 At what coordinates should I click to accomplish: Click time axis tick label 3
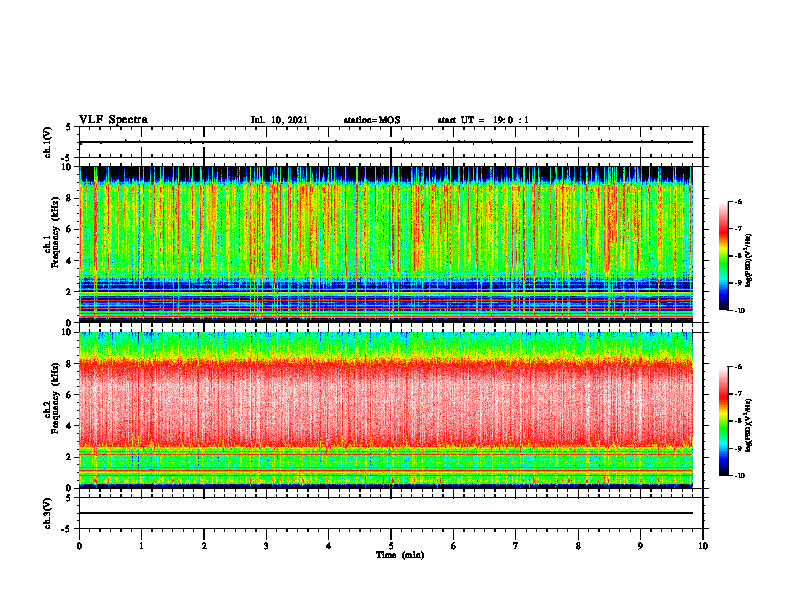(266, 546)
